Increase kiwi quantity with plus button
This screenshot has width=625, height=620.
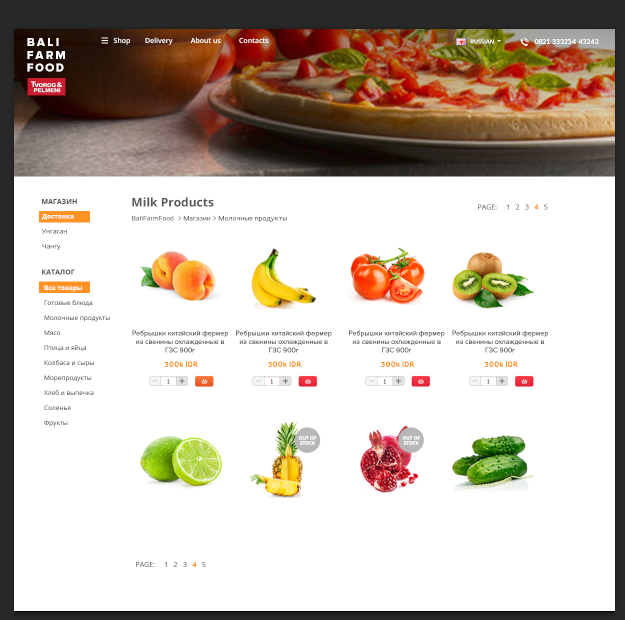[x=502, y=381]
